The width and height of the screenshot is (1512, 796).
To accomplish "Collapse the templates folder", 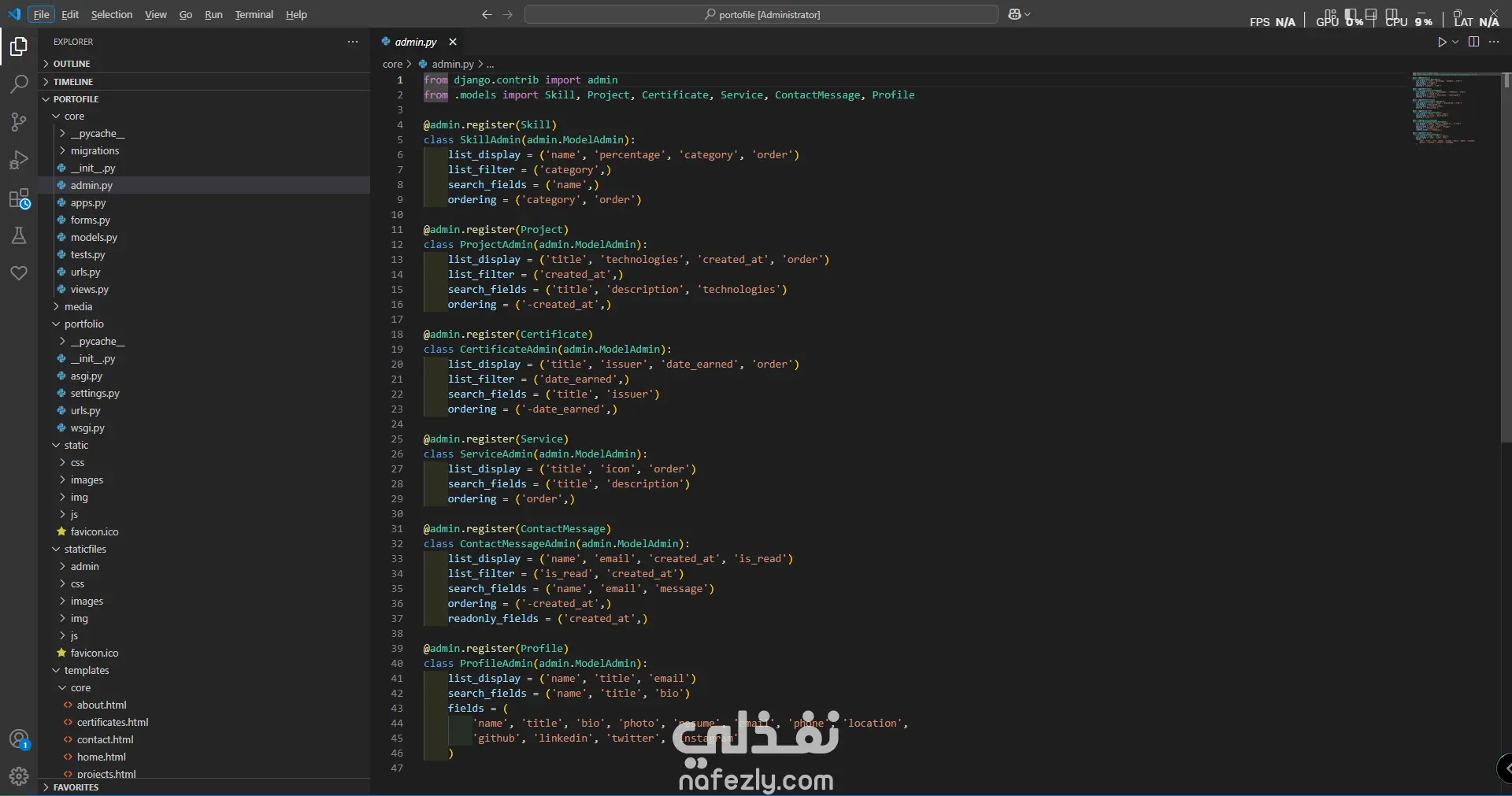I will coord(205,671).
